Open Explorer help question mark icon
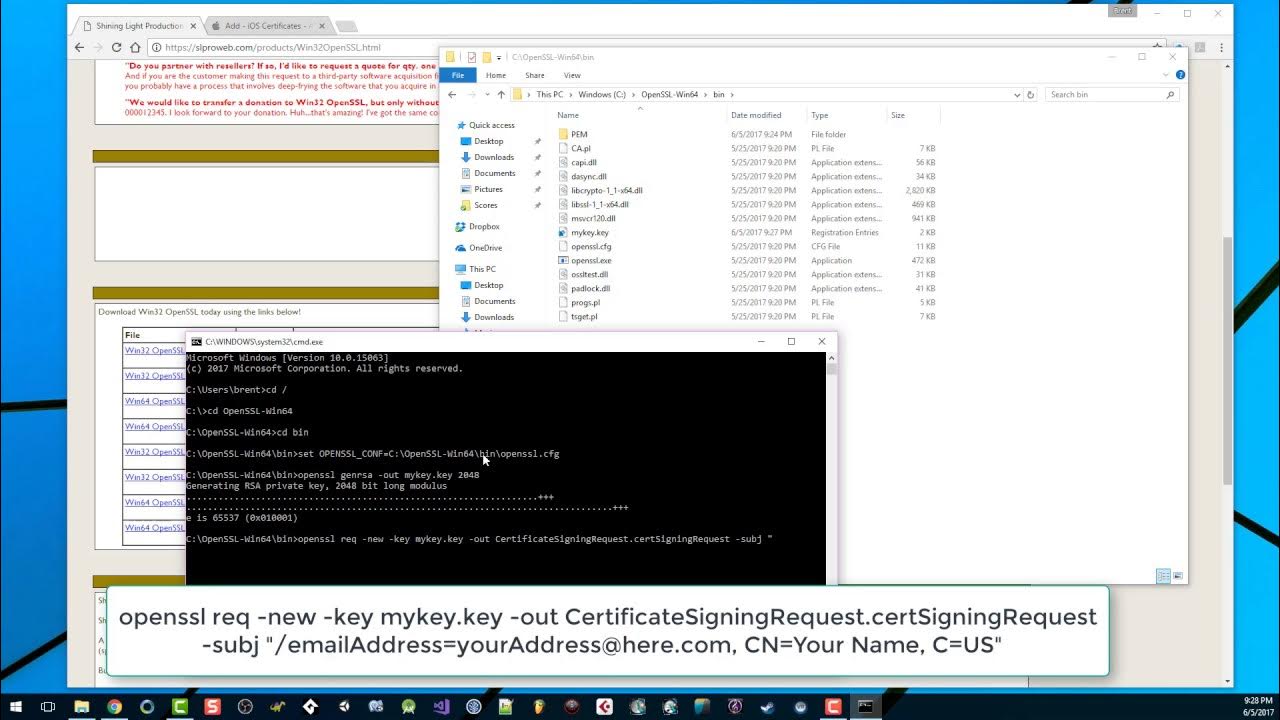This screenshot has height=720, width=1280. point(1180,75)
